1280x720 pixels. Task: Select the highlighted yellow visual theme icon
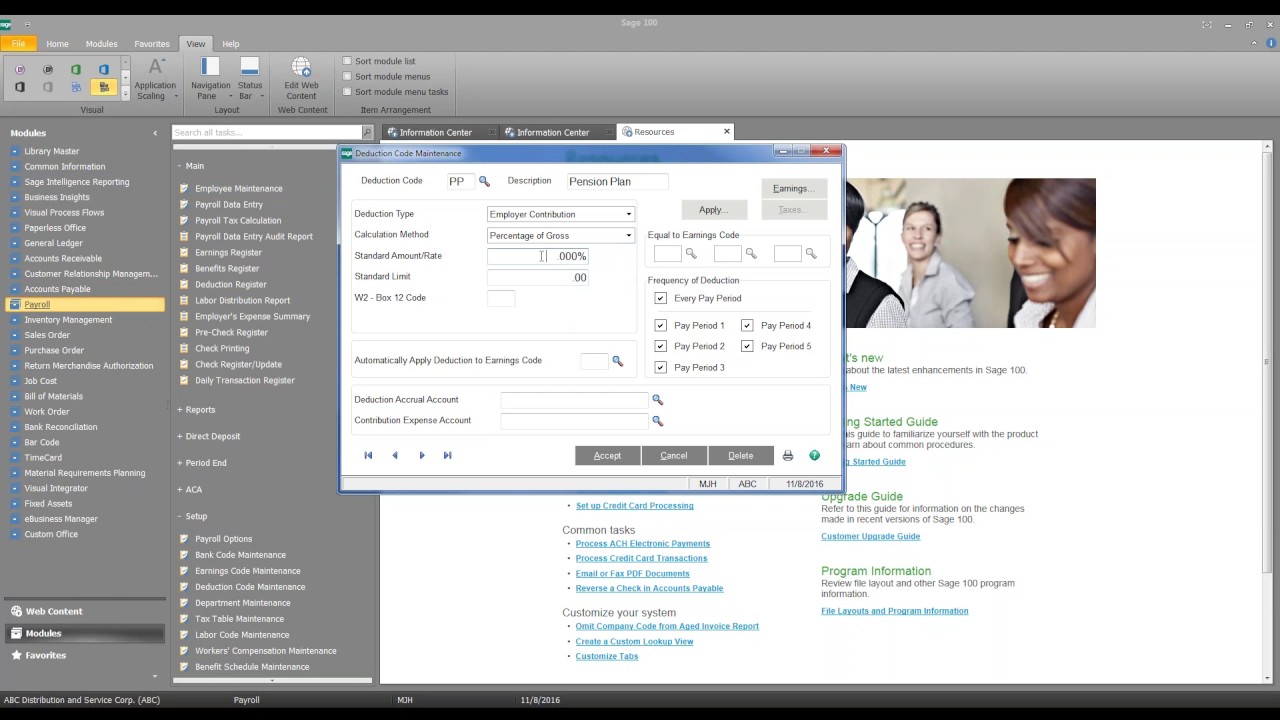104,87
